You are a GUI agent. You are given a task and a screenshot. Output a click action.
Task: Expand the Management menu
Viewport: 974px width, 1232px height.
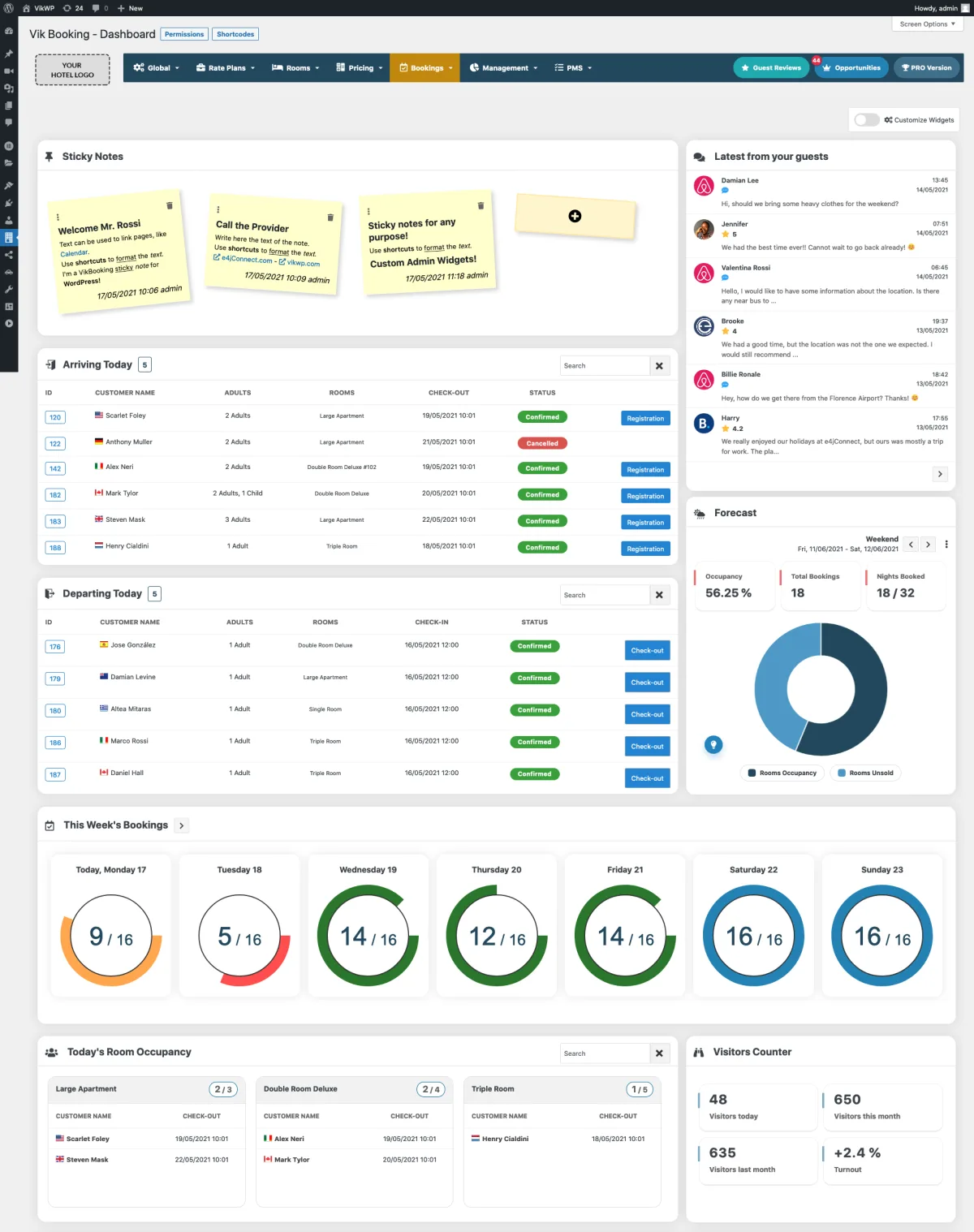pyautogui.click(x=503, y=68)
